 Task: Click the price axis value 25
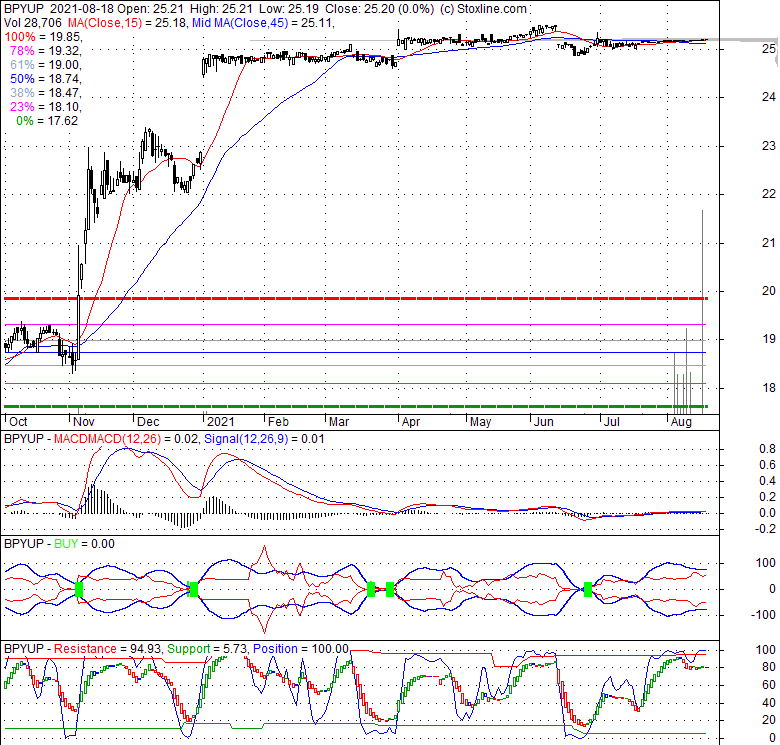(x=769, y=49)
